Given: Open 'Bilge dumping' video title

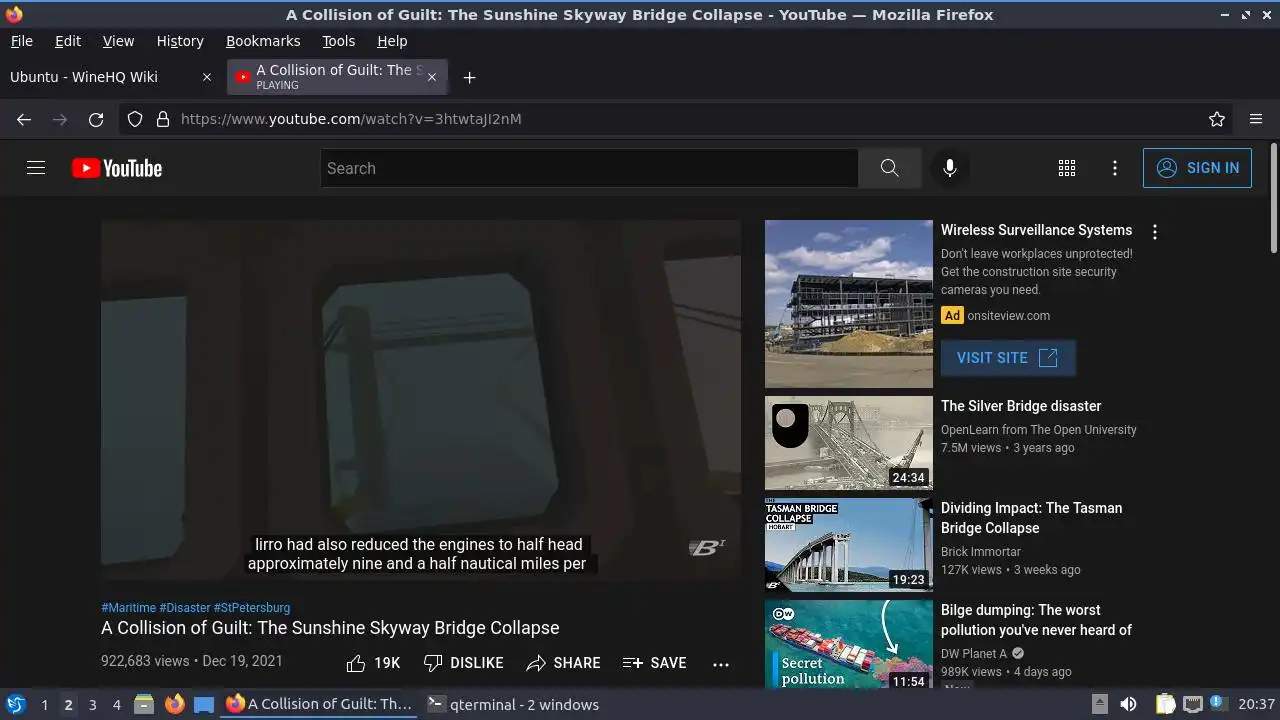Looking at the screenshot, I should pyautogui.click(x=1036, y=620).
